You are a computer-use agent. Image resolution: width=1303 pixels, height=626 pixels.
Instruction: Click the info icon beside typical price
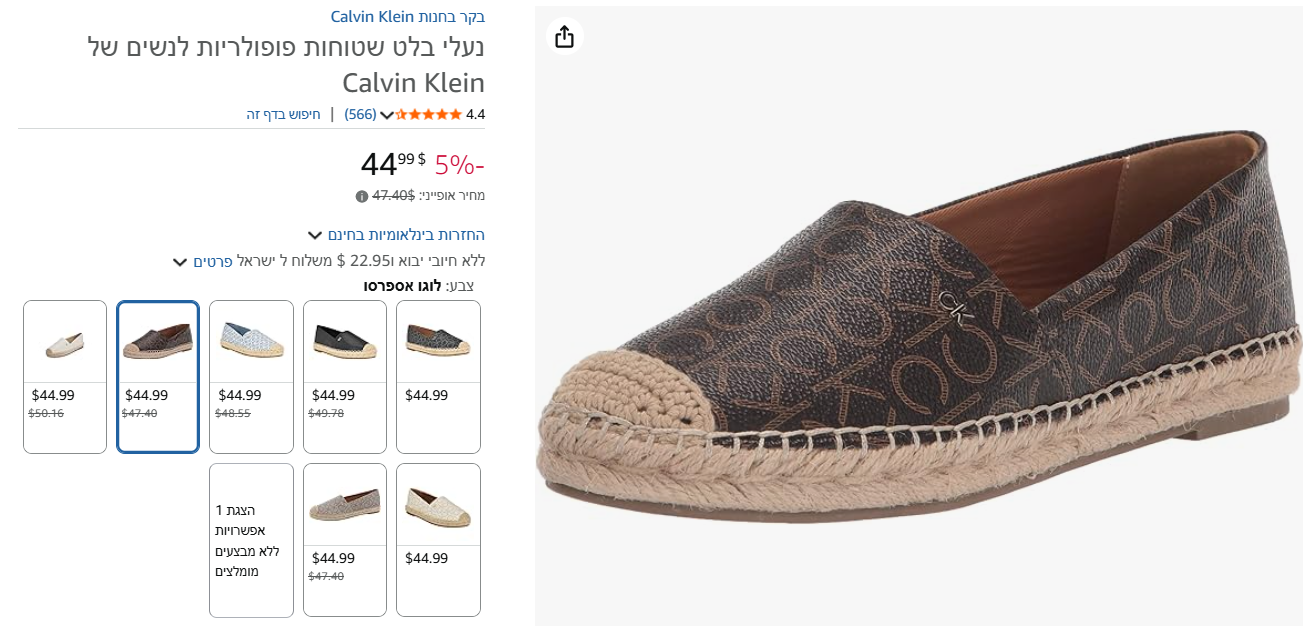pyautogui.click(x=362, y=196)
